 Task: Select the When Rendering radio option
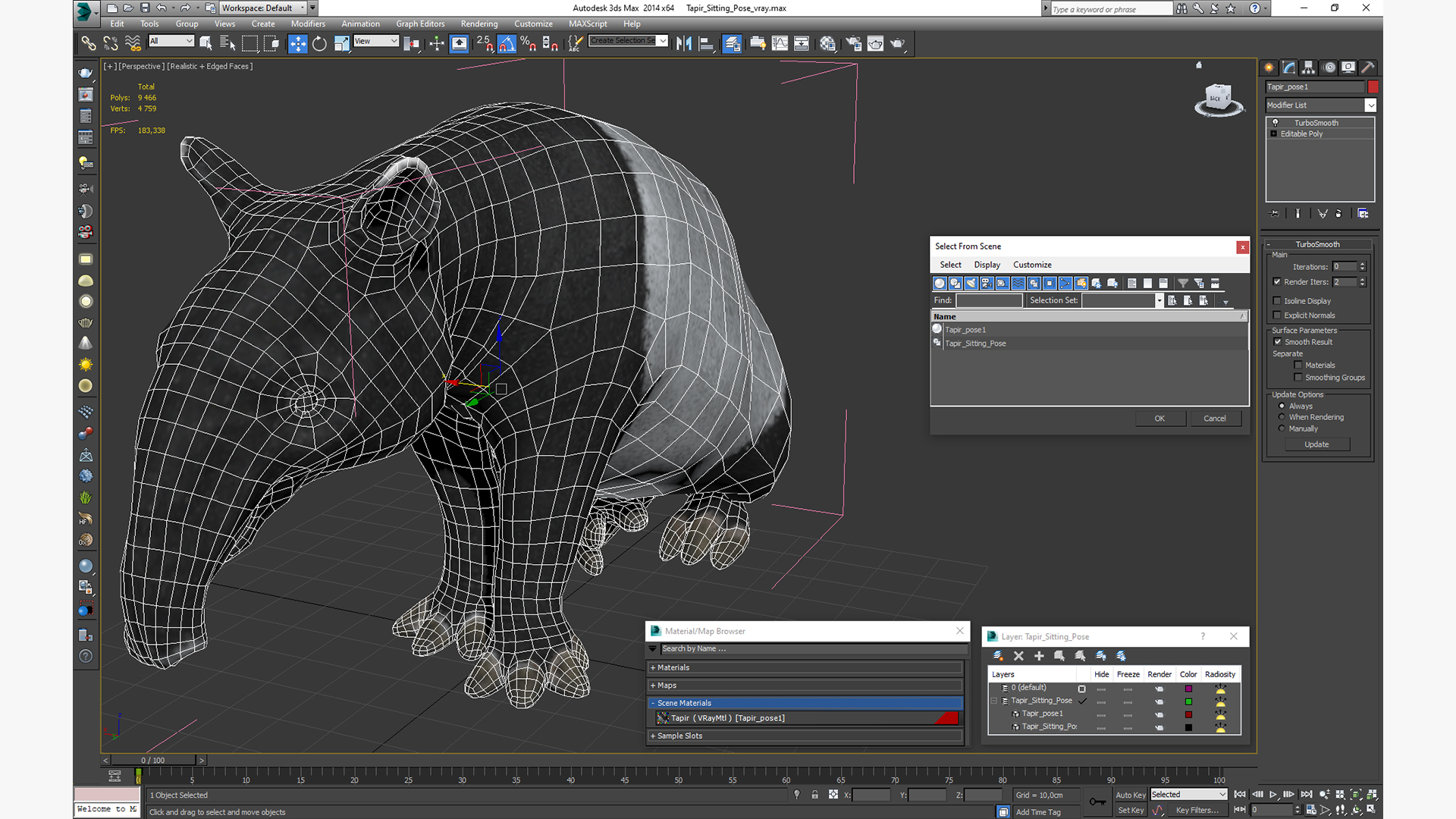[x=1282, y=417]
